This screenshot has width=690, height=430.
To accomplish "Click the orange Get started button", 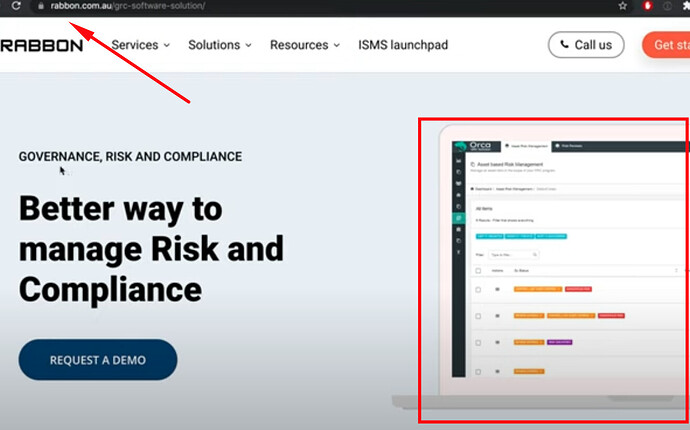I will (666, 45).
